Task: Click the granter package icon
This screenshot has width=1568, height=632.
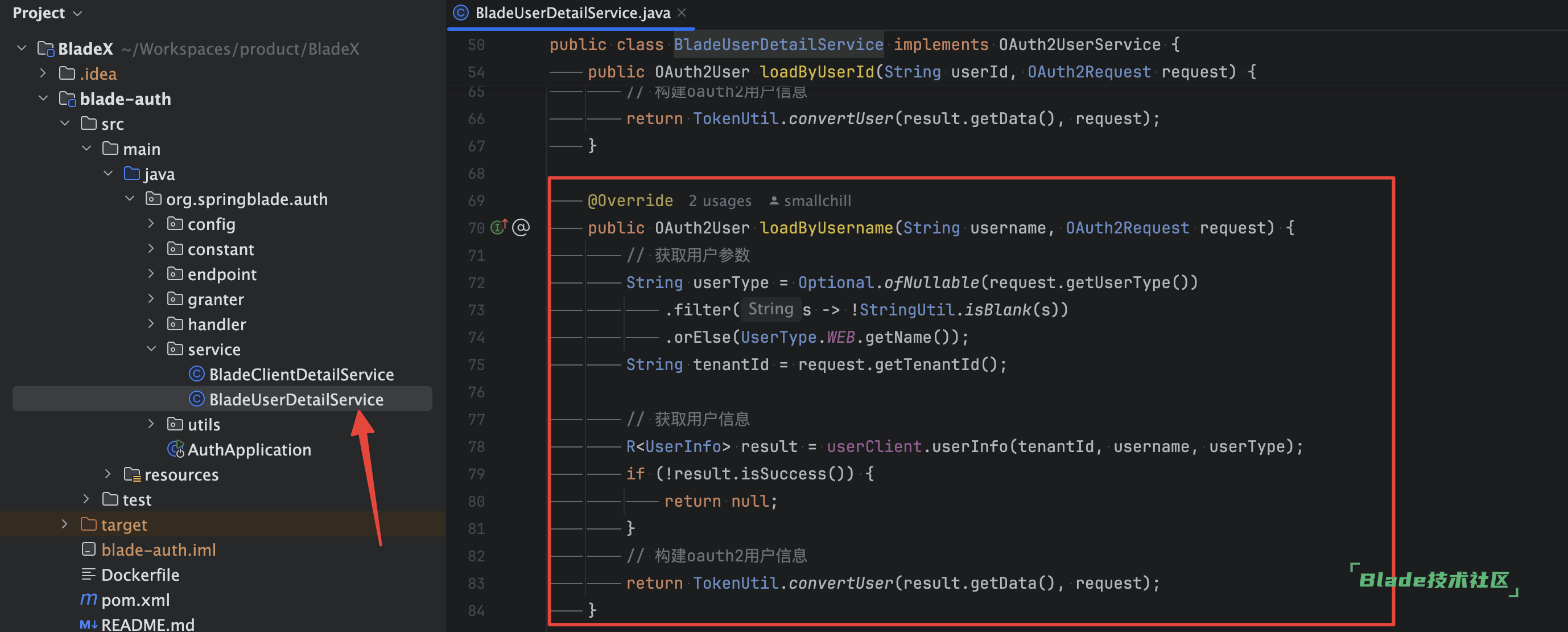Action: coord(175,298)
